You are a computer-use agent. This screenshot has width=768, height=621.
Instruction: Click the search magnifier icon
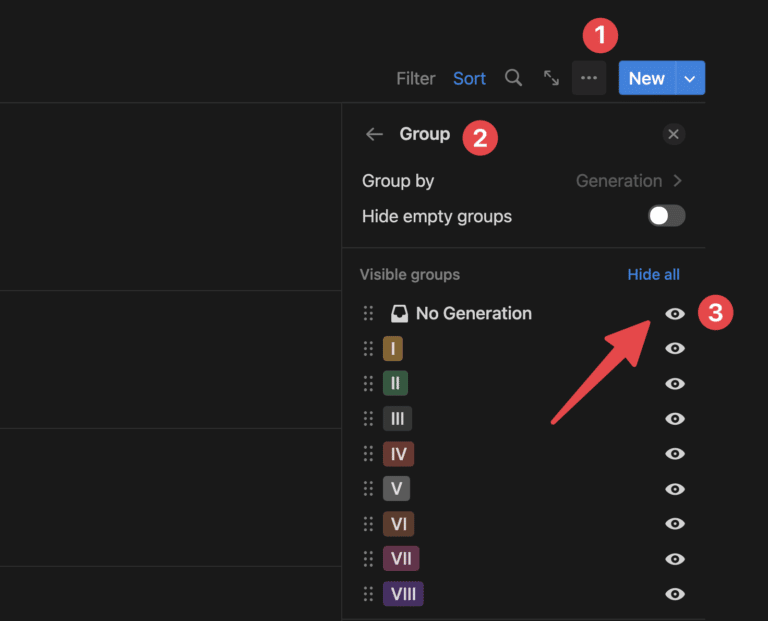click(513, 78)
